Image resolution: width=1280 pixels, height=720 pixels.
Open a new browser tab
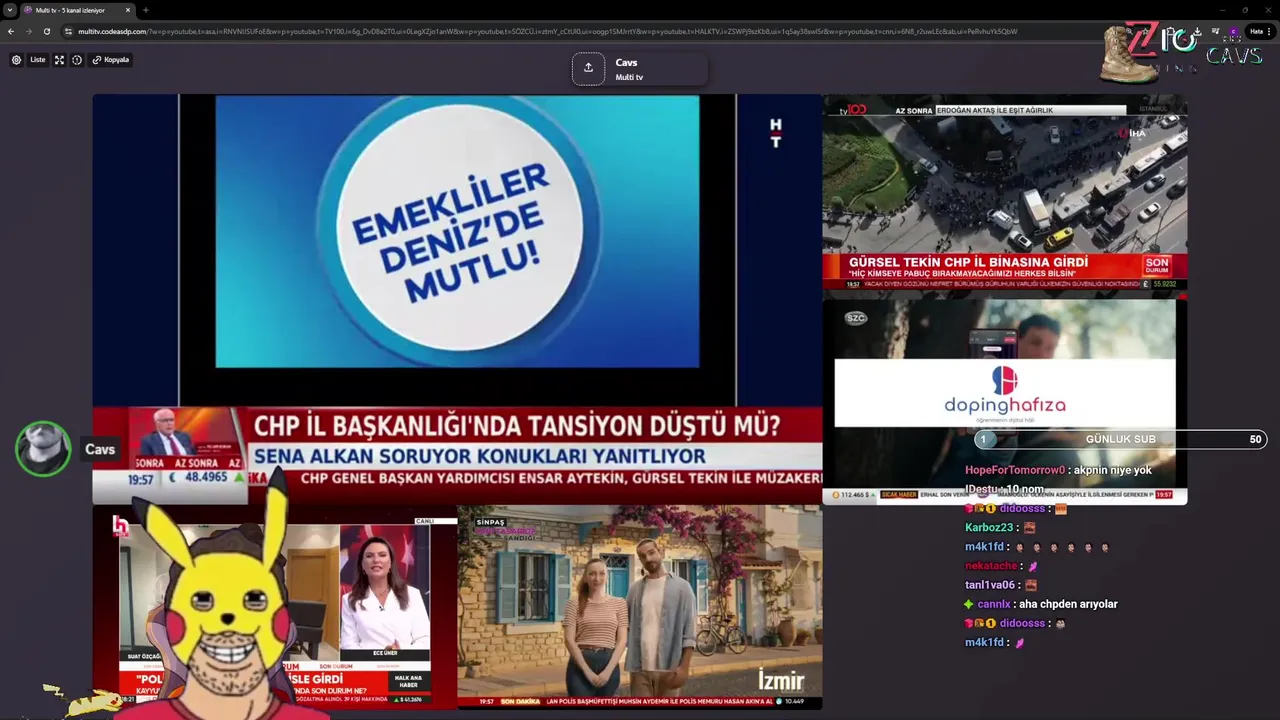click(x=146, y=10)
